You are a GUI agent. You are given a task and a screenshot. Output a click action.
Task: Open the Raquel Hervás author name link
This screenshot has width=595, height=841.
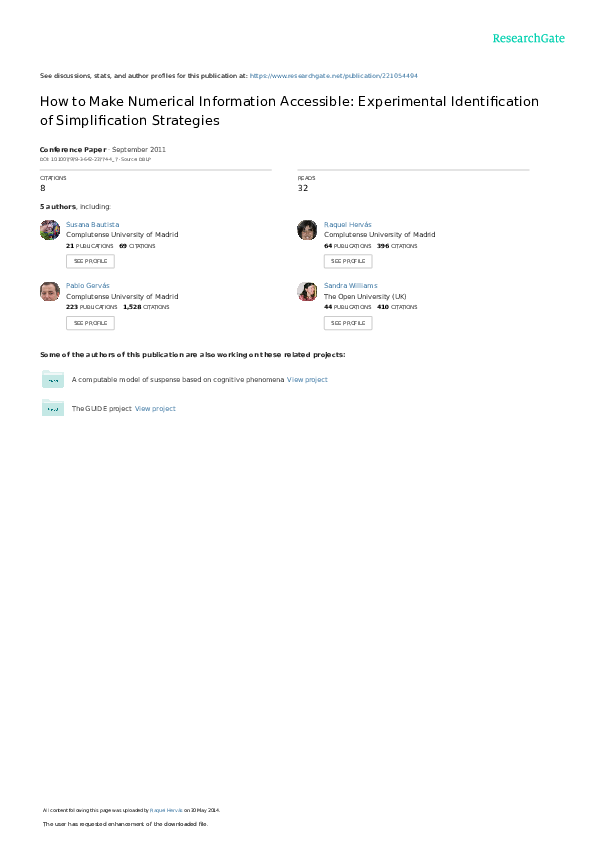click(348, 224)
